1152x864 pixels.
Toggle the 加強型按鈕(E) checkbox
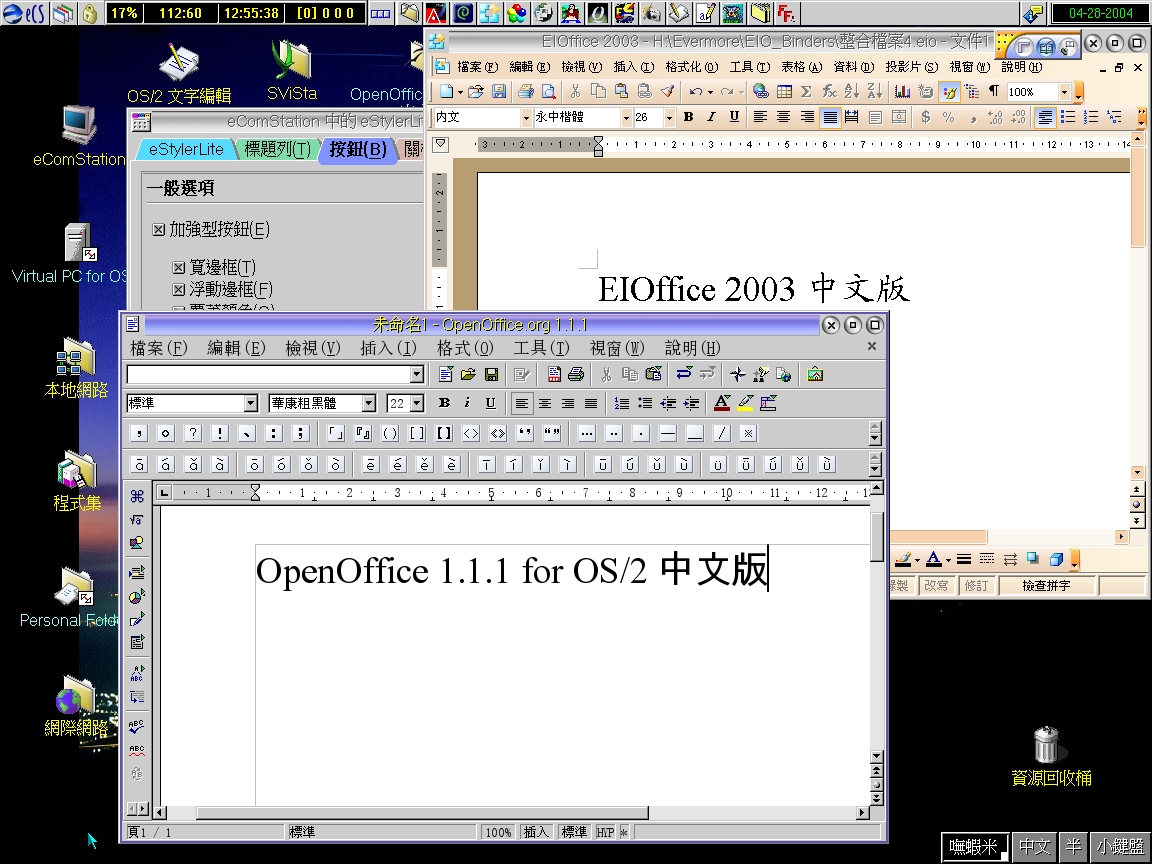point(159,230)
